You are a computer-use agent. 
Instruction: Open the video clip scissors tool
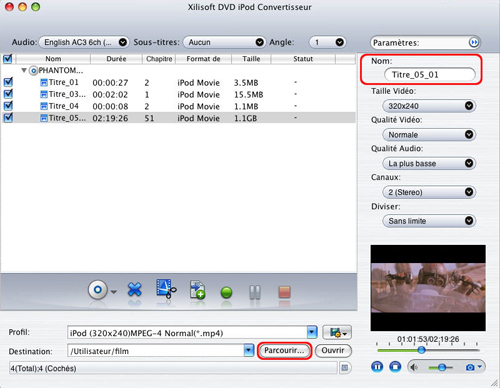166,289
